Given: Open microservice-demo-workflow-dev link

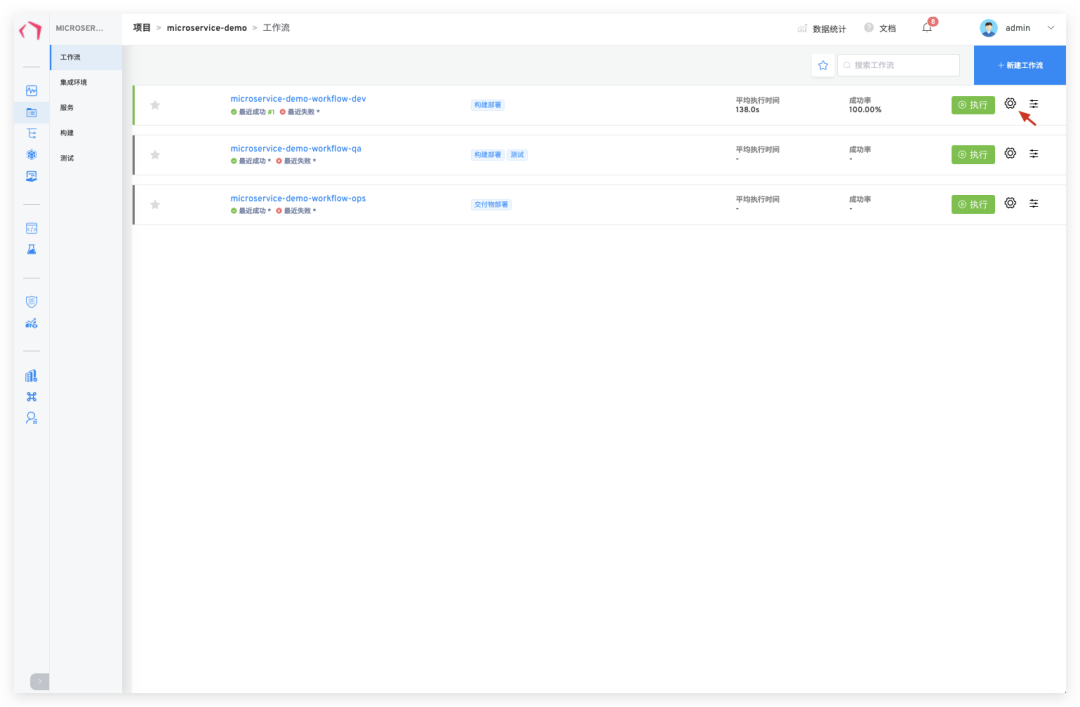Looking at the screenshot, I should 298,99.
